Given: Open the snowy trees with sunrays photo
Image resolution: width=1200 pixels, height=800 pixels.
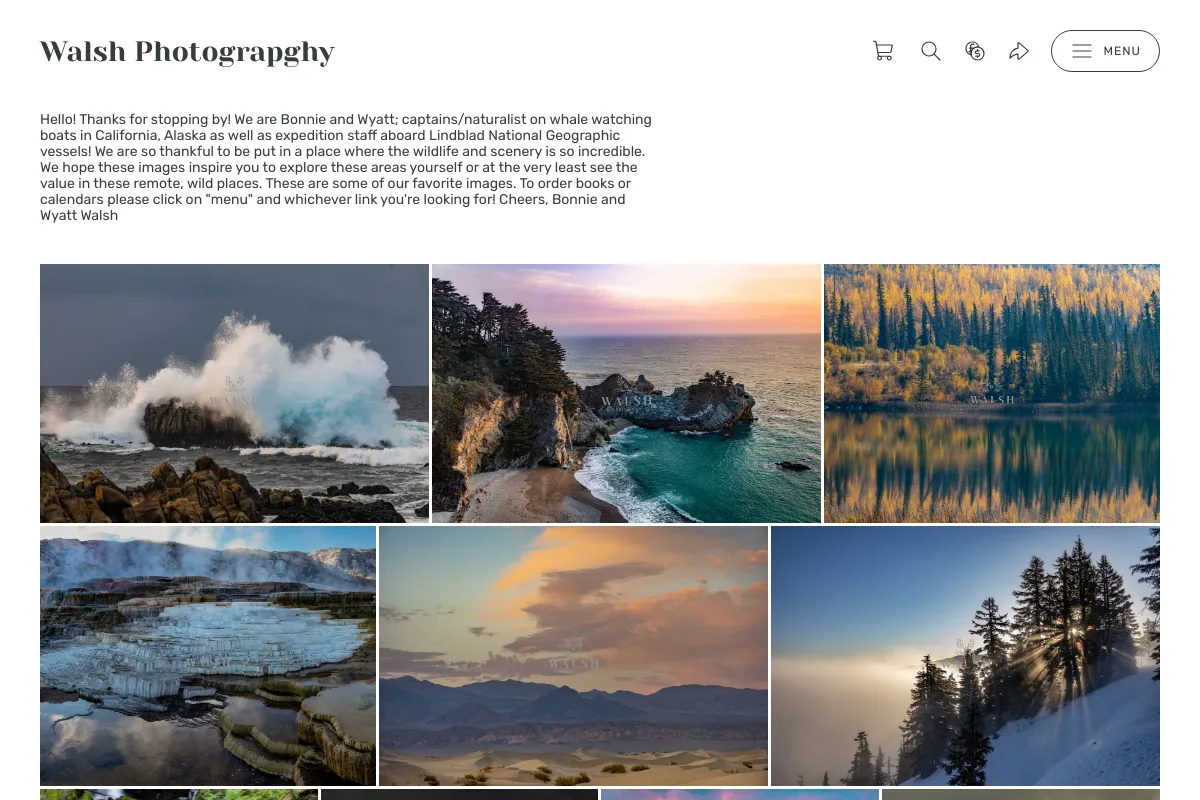Looking at the screenshot, I should (x=965, y=656).
